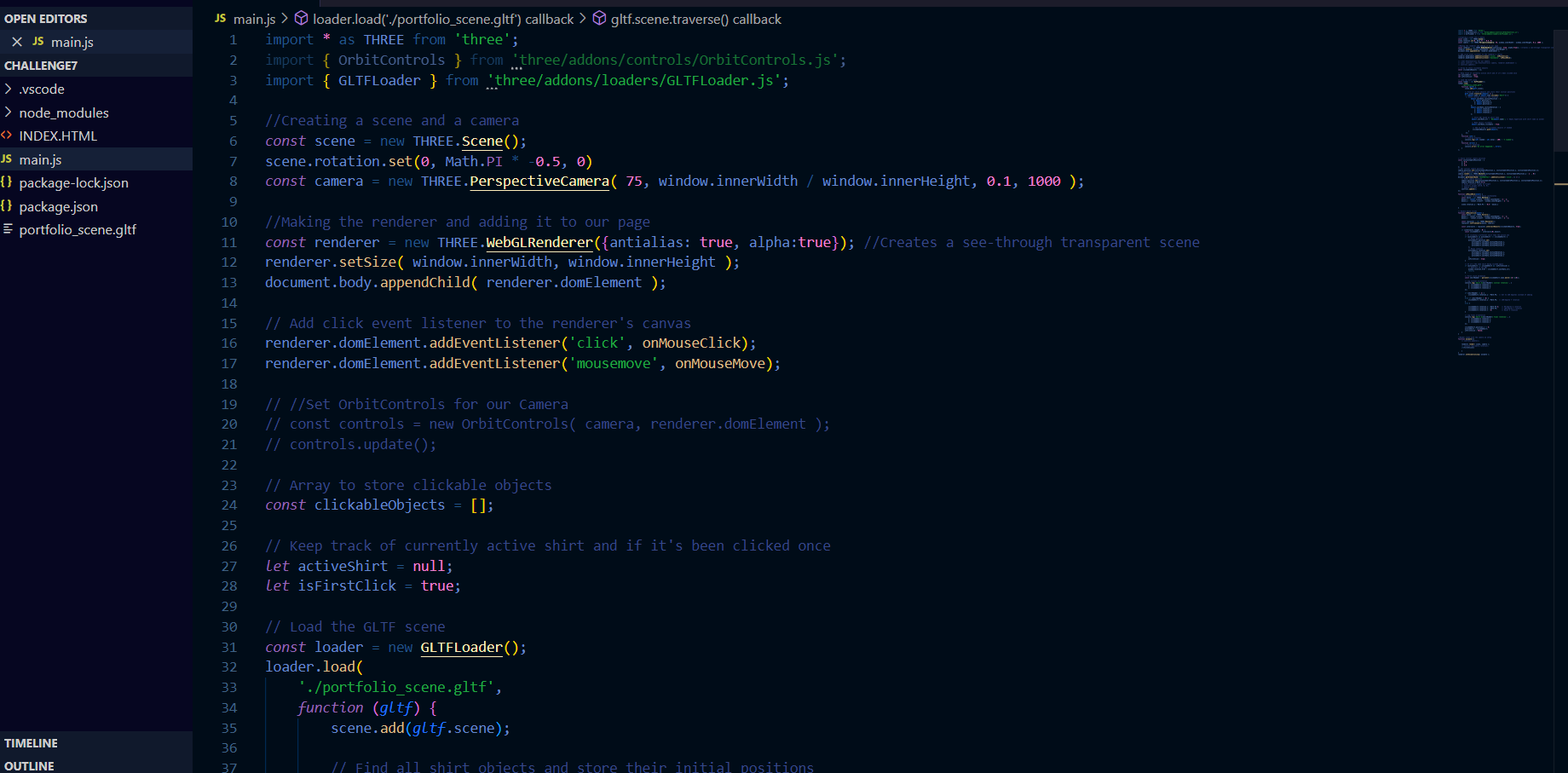
Task: Collapse the CHALLENGE7 folder section
Action: 41,66
